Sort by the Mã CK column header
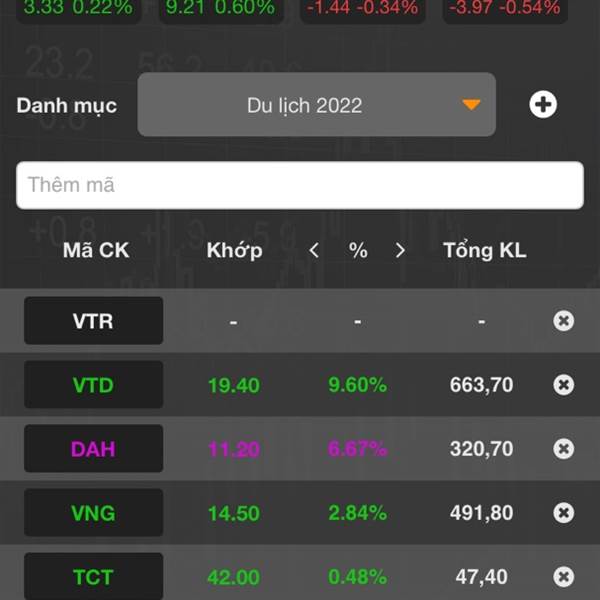The image size is (600, 600). click(96, 251)
